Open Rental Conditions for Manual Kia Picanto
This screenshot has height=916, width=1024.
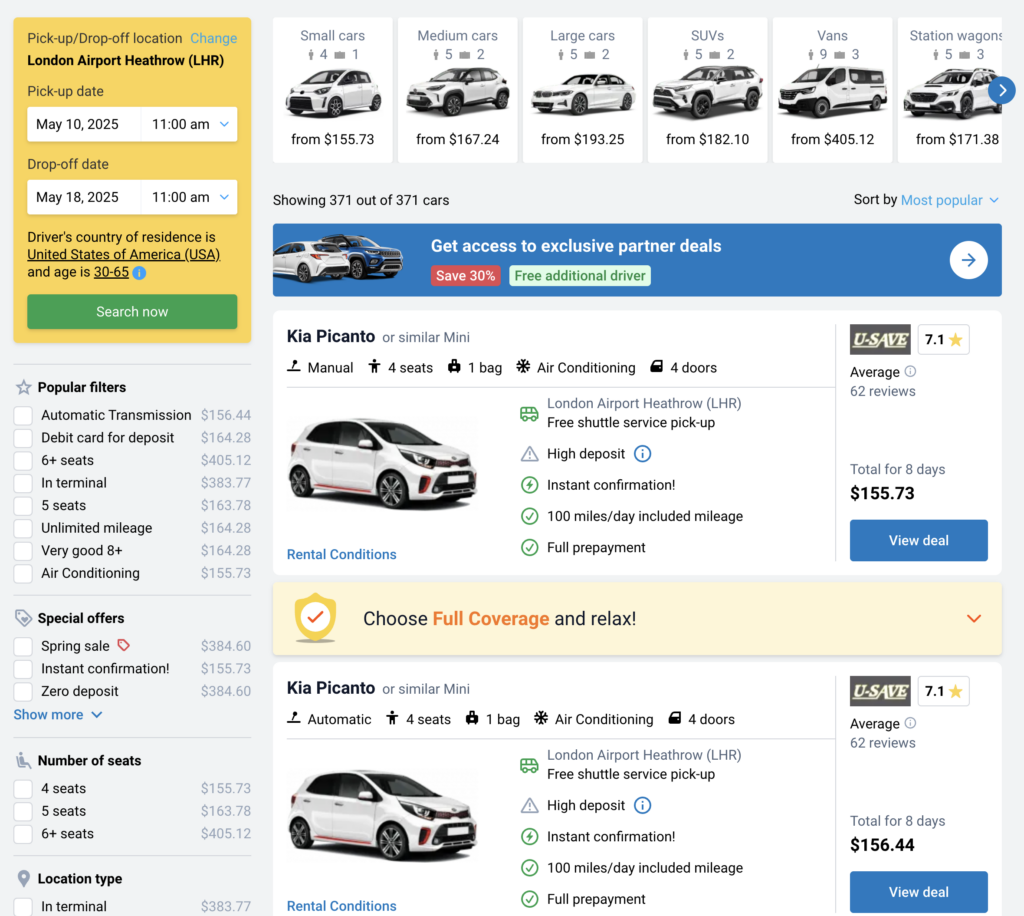pyautogui.click(x=342, y=554)
